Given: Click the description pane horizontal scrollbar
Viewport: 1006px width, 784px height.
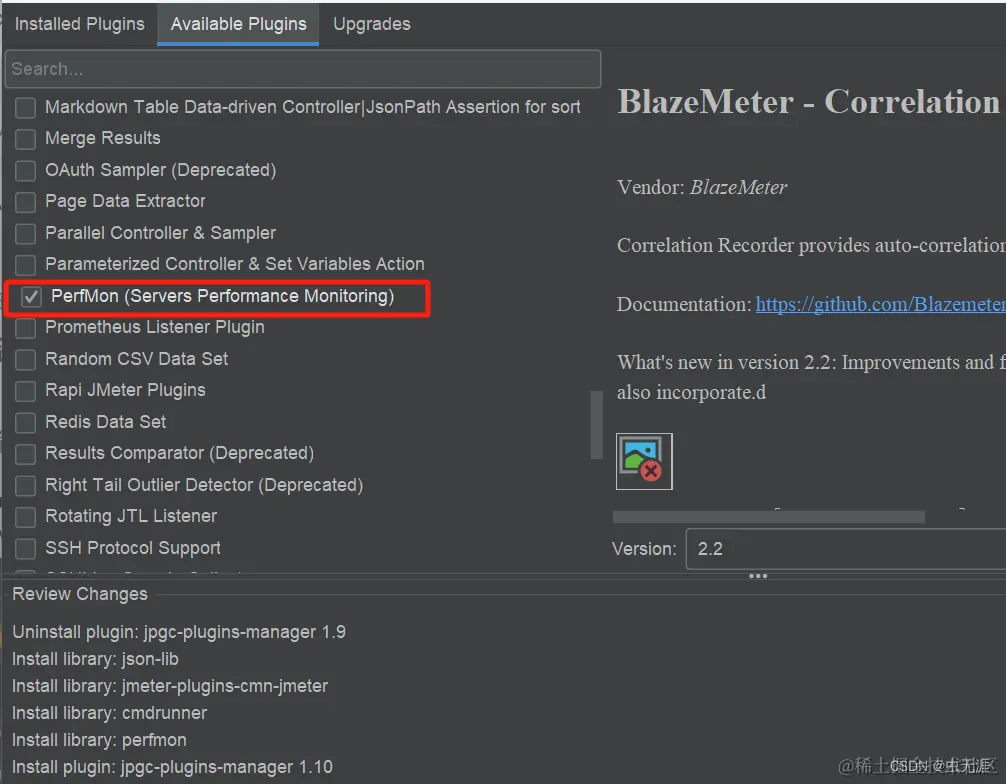Looking at the screenshot, I should click(769, 517).
